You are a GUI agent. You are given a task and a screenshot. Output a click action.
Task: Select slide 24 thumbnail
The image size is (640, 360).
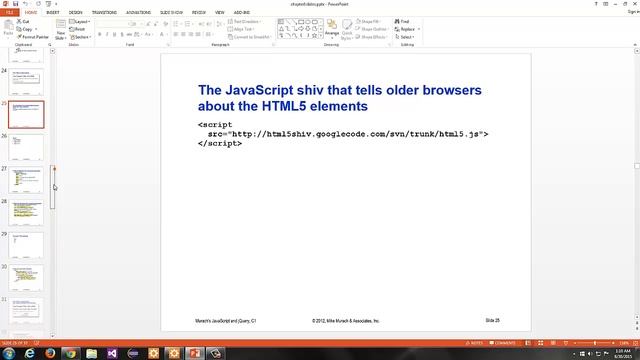click(26, 82)
